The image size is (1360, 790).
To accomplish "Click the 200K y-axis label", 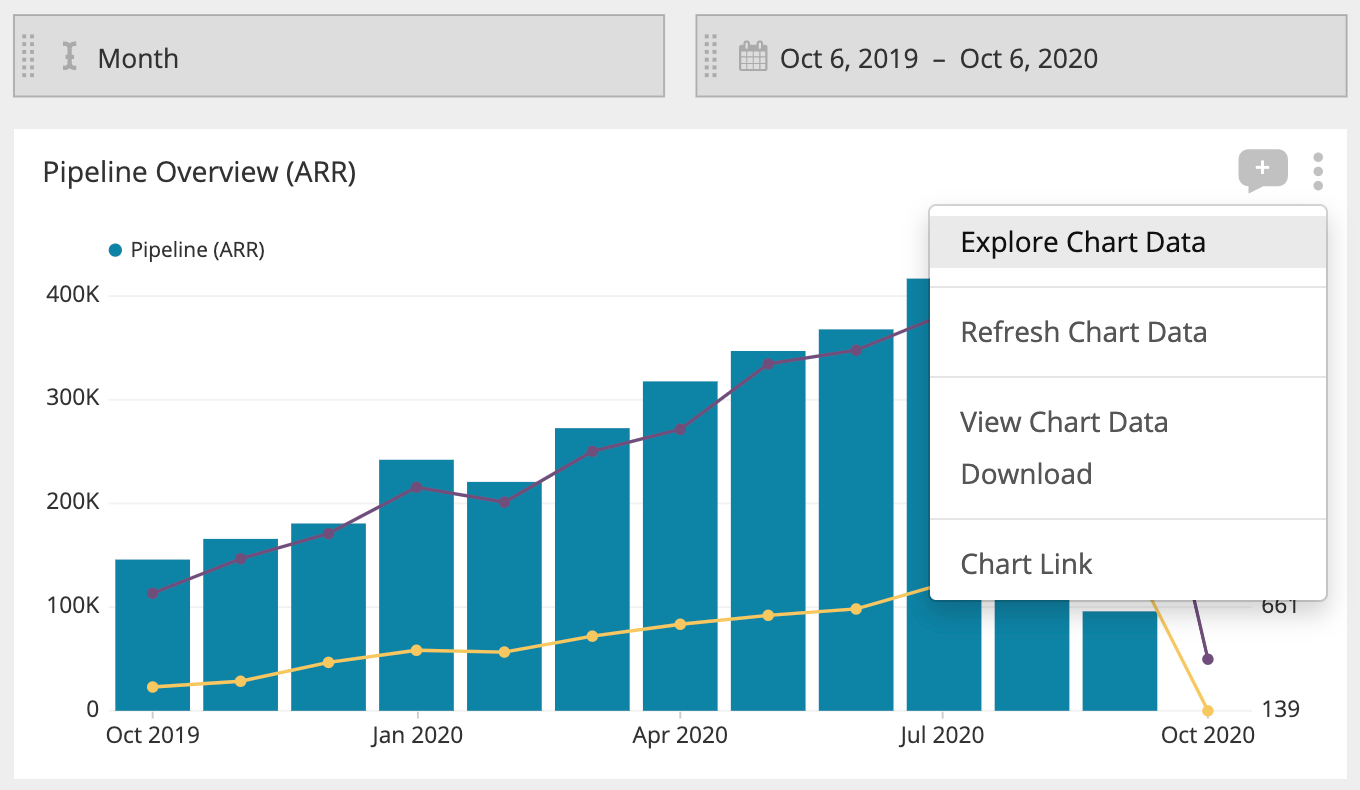I will tap(71, 503).
